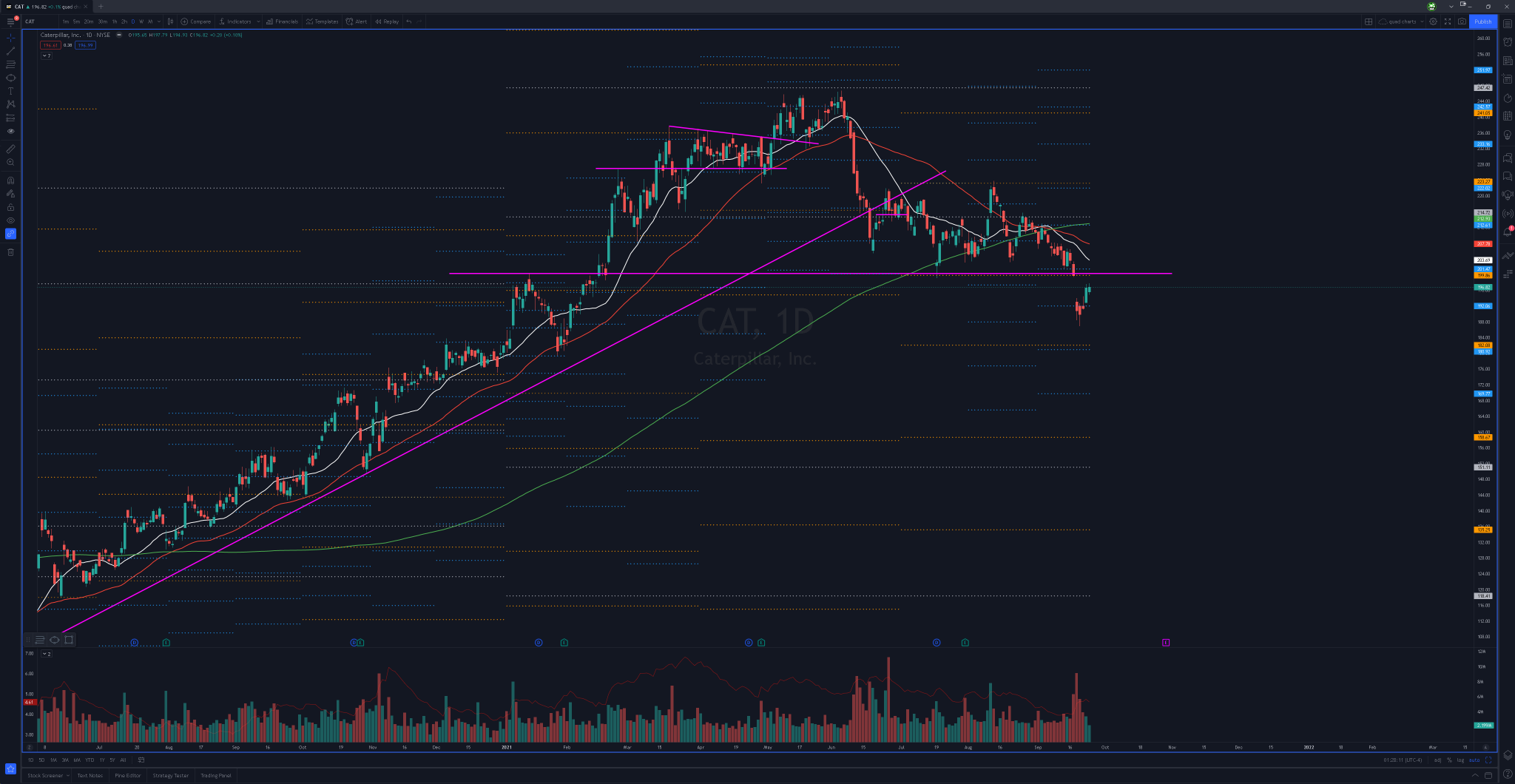Screen dimensions: 1515x784
Task: Click the trash remove drawings icon
Action: tap(10, 252)
